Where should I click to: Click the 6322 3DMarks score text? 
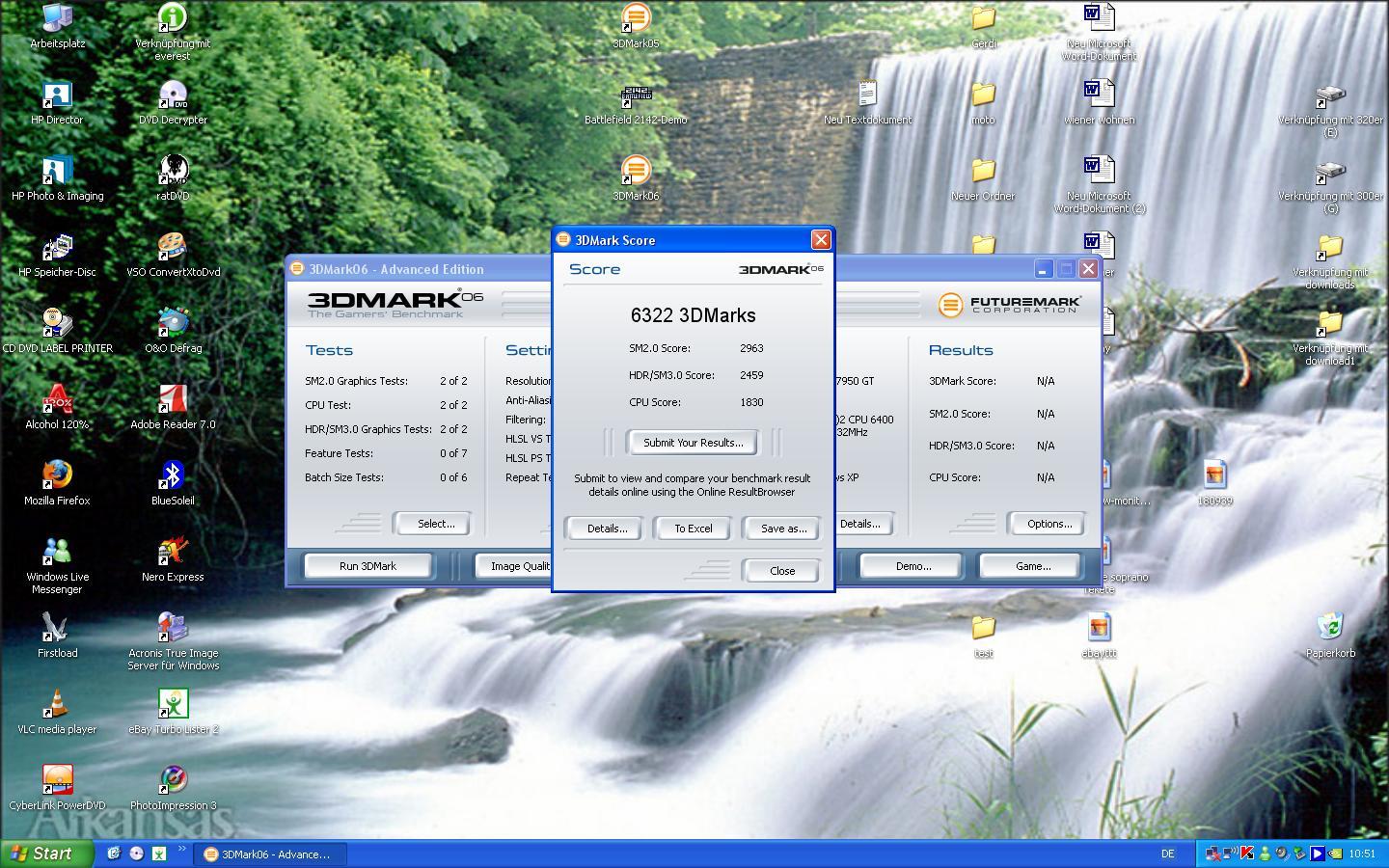693,315
